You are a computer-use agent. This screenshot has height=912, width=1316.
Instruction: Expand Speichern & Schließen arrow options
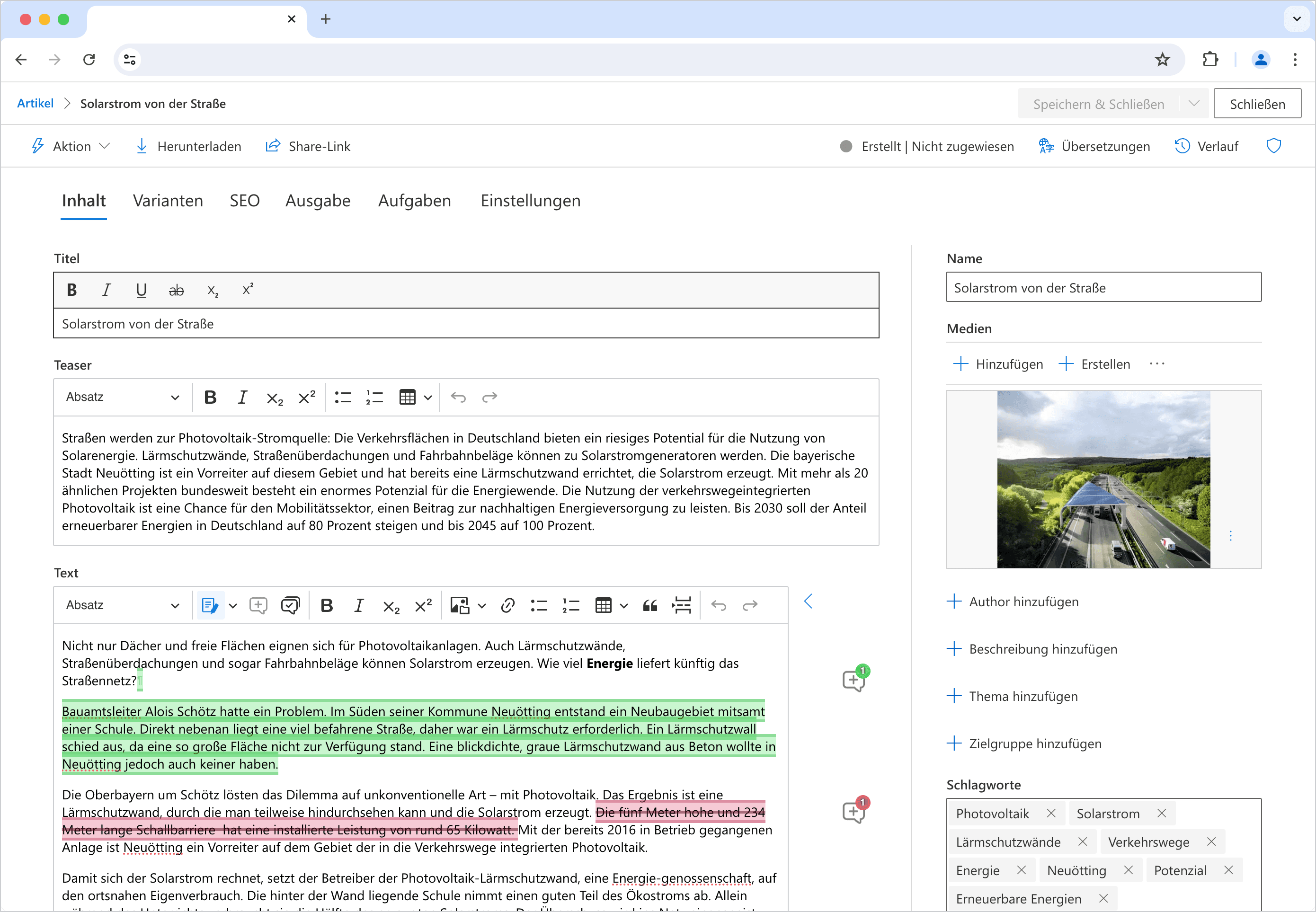coord(1194,104)
